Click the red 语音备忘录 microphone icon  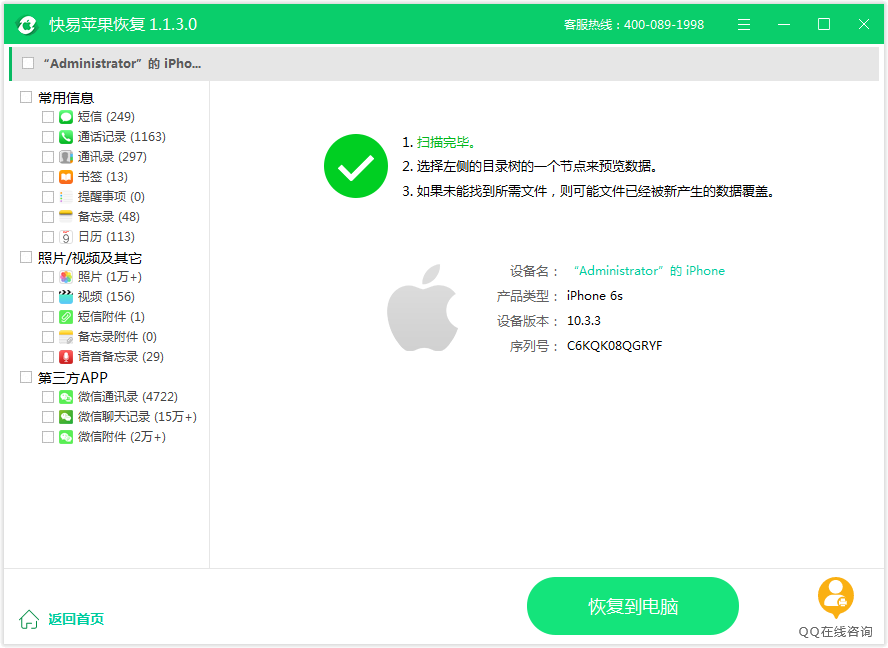click(66, 357)
